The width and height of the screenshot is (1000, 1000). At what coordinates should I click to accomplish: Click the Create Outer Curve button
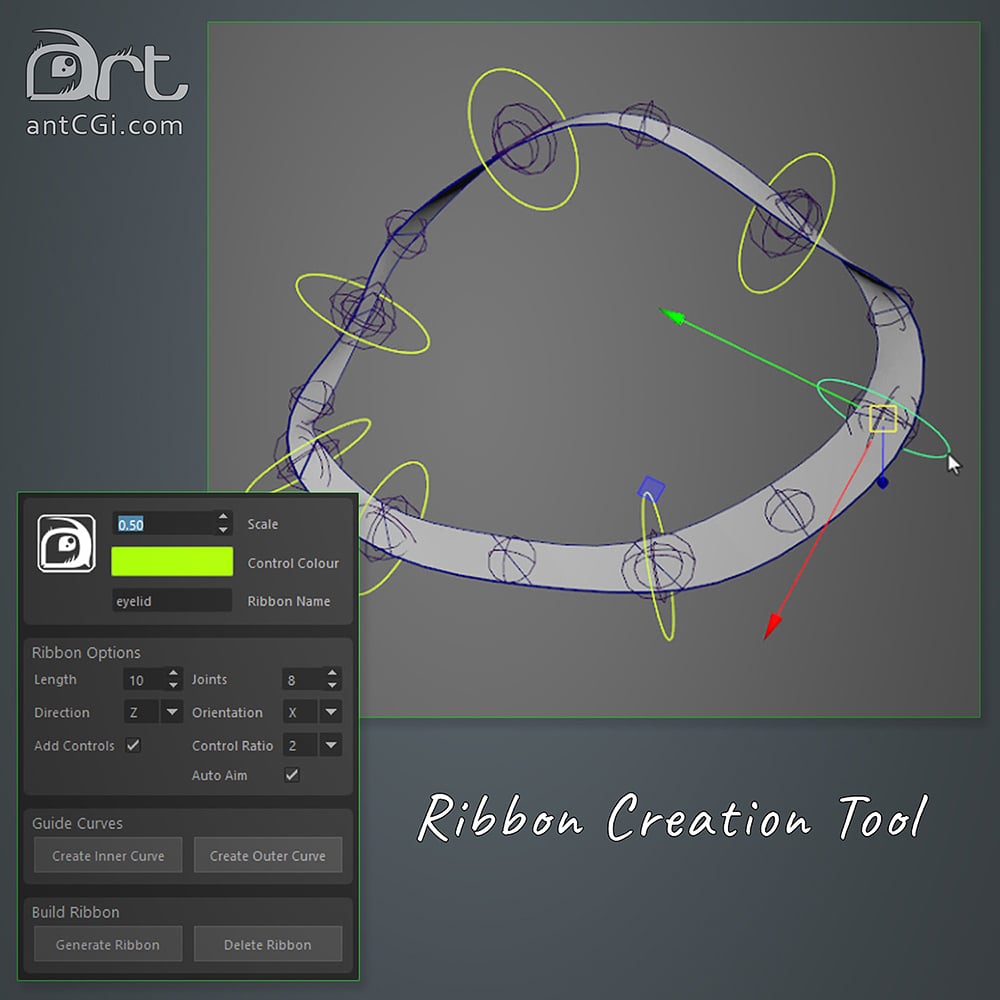(x=268, y=855)
